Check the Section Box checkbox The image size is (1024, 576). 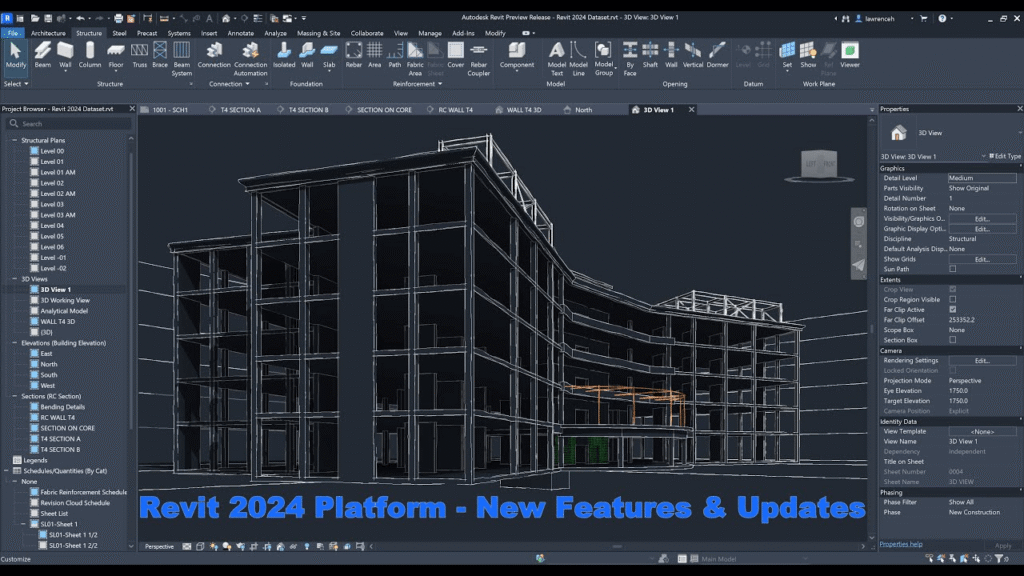click(x=952, y=339)
